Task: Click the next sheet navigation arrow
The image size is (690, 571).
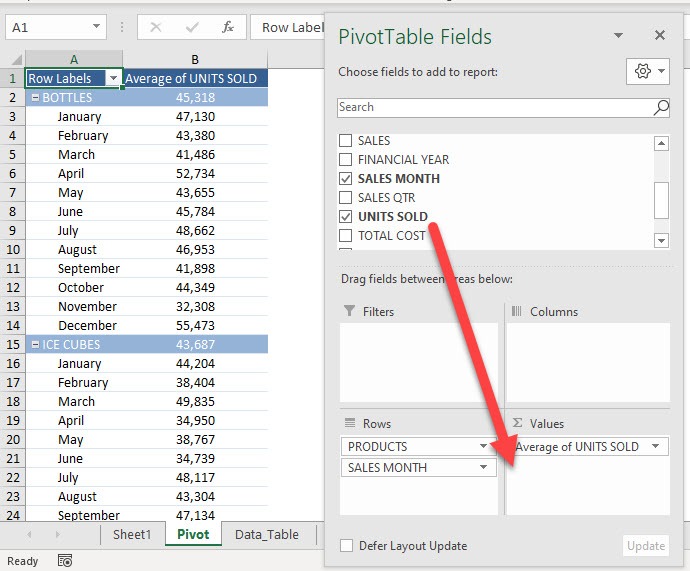Action: click(58, 534)
